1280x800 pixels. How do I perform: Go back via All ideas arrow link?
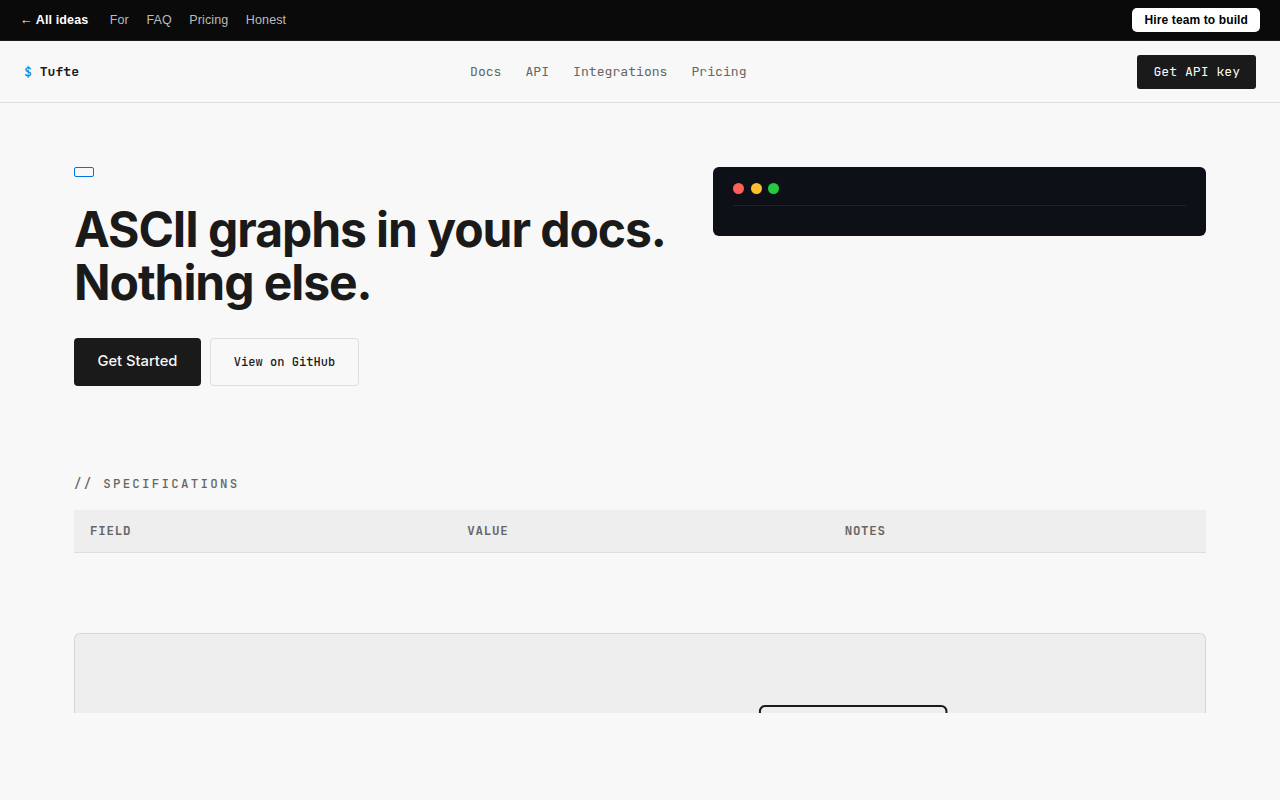tap(54, 20)
